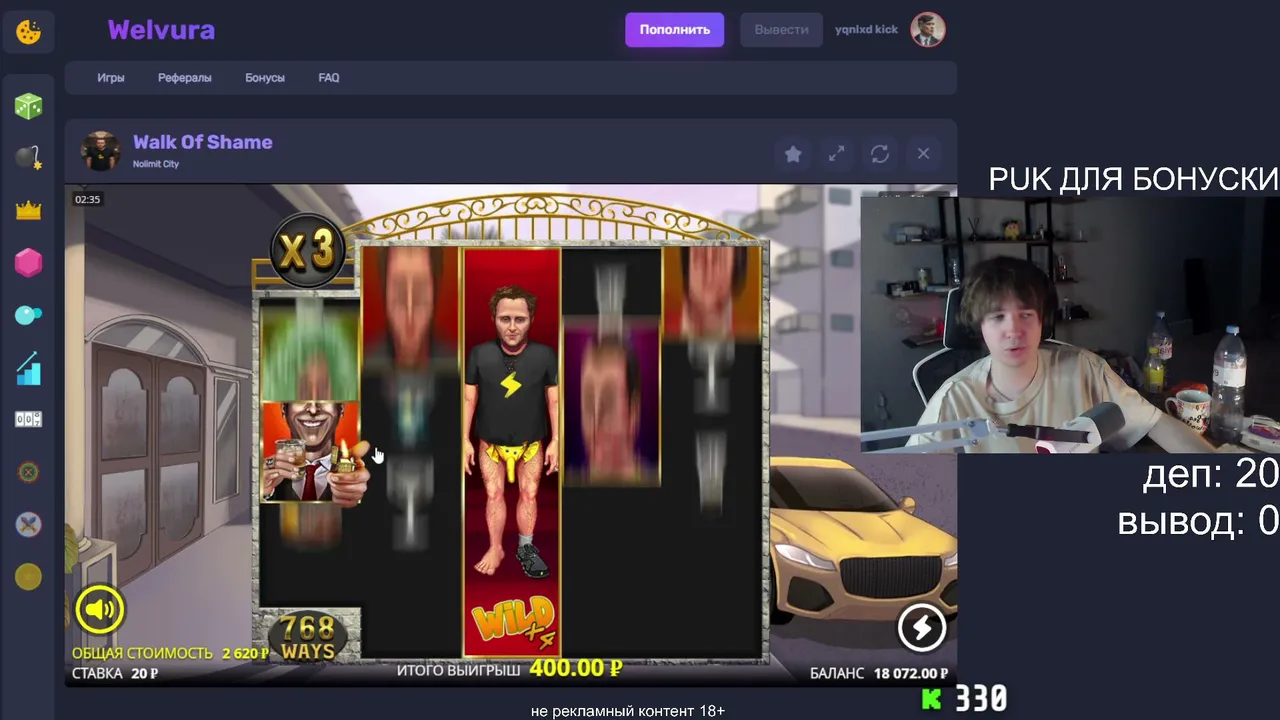Click the 02:35 session timer

[x=88, y=199]
